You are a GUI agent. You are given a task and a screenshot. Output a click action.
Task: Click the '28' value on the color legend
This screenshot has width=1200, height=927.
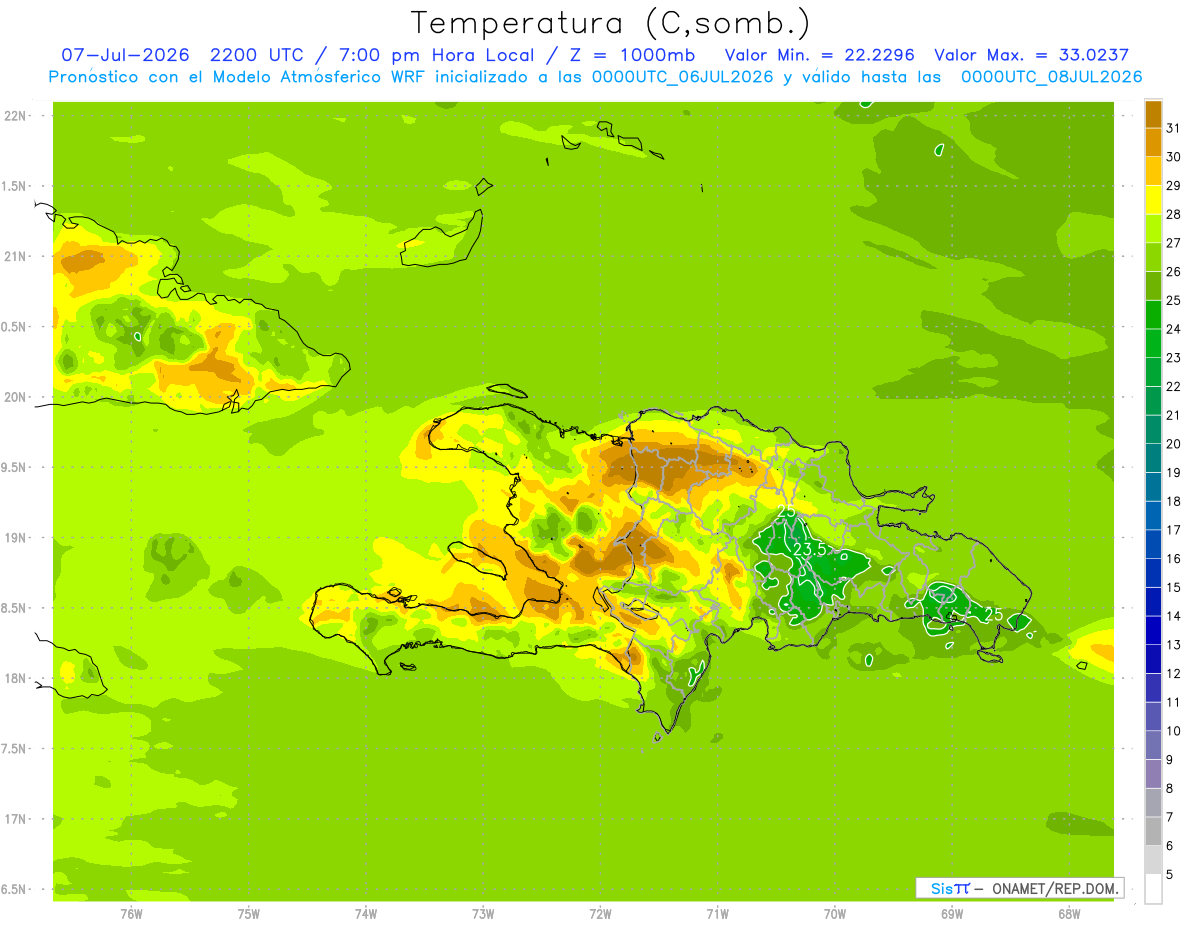point(1173,214)
